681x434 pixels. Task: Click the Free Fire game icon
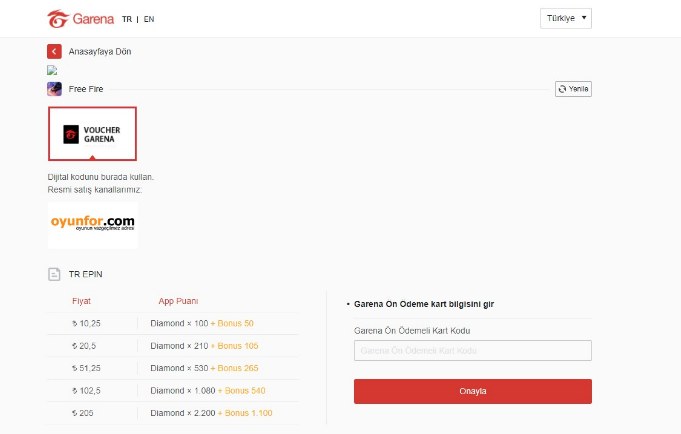coord(54,89)
